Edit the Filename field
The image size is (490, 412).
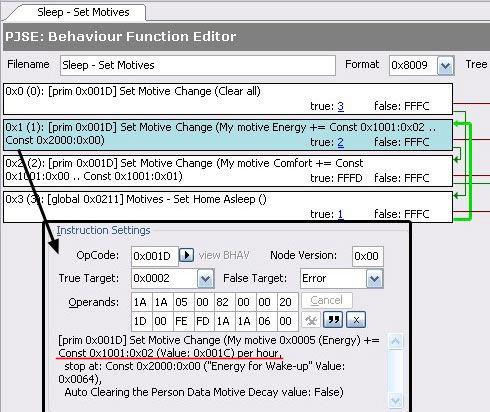point(198,65)
